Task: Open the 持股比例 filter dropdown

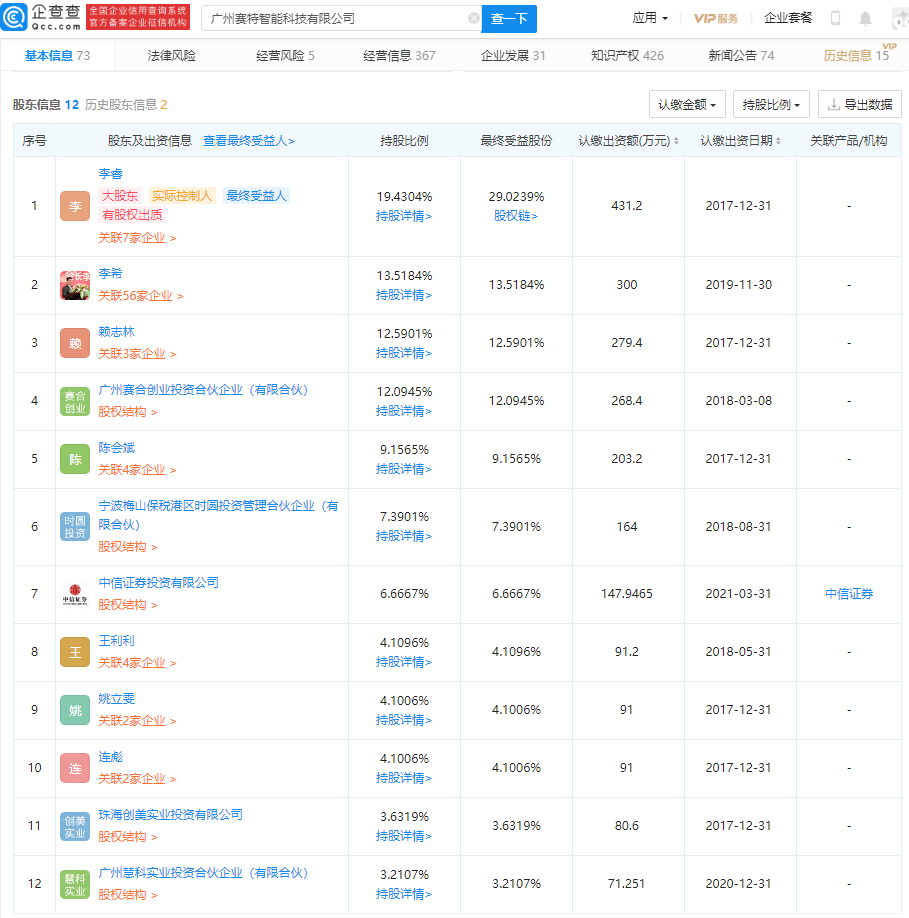Action: coord(771,104)
